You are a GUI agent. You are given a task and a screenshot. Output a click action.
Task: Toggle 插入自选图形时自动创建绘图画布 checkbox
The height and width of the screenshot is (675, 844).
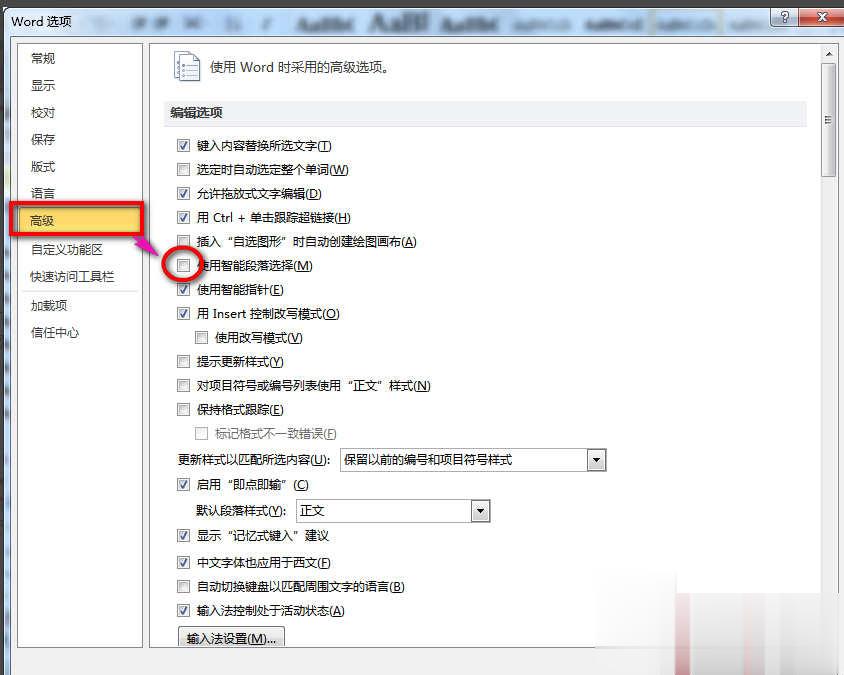click(x=184, y=241)
